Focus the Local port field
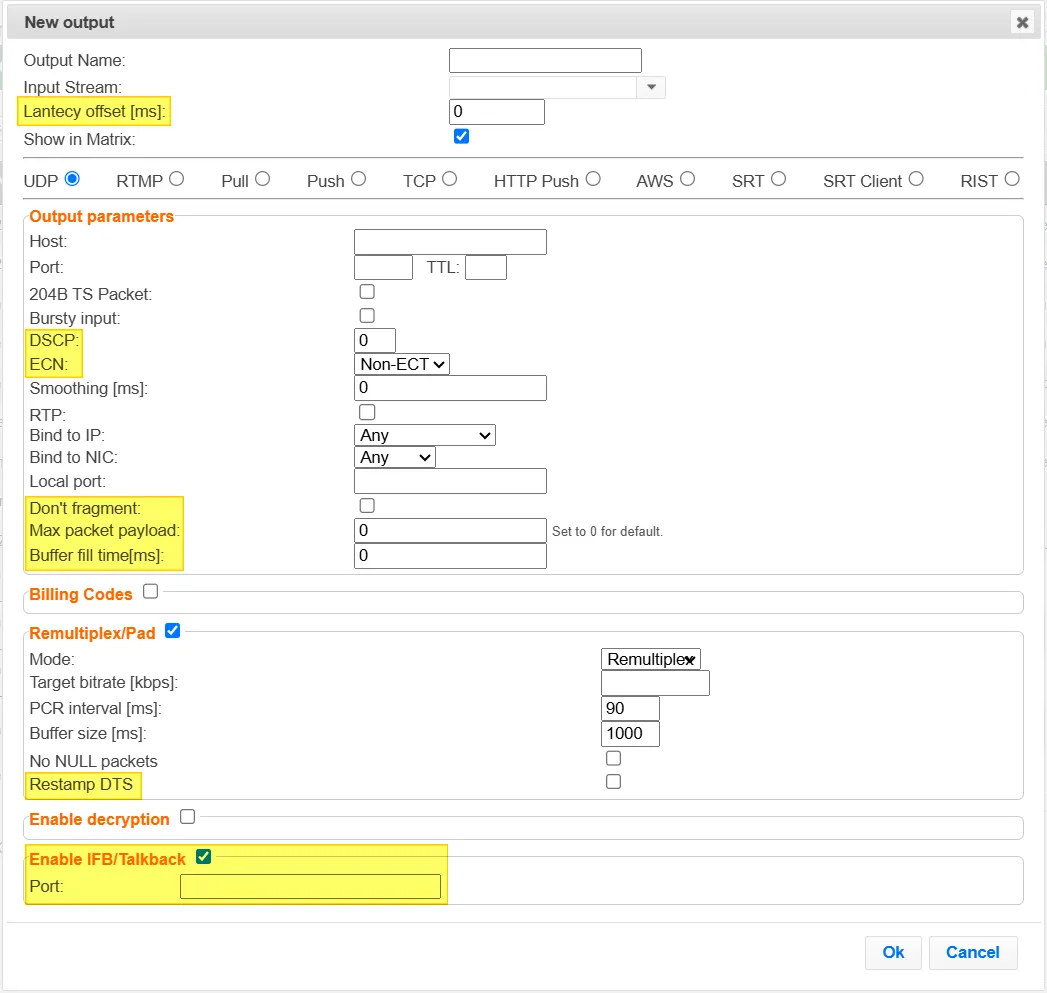 [451, 481]
